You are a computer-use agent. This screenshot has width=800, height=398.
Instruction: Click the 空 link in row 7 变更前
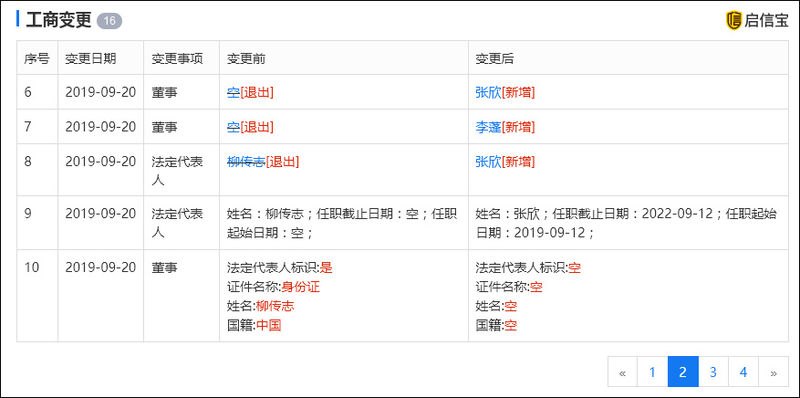[x=233, y=127]
